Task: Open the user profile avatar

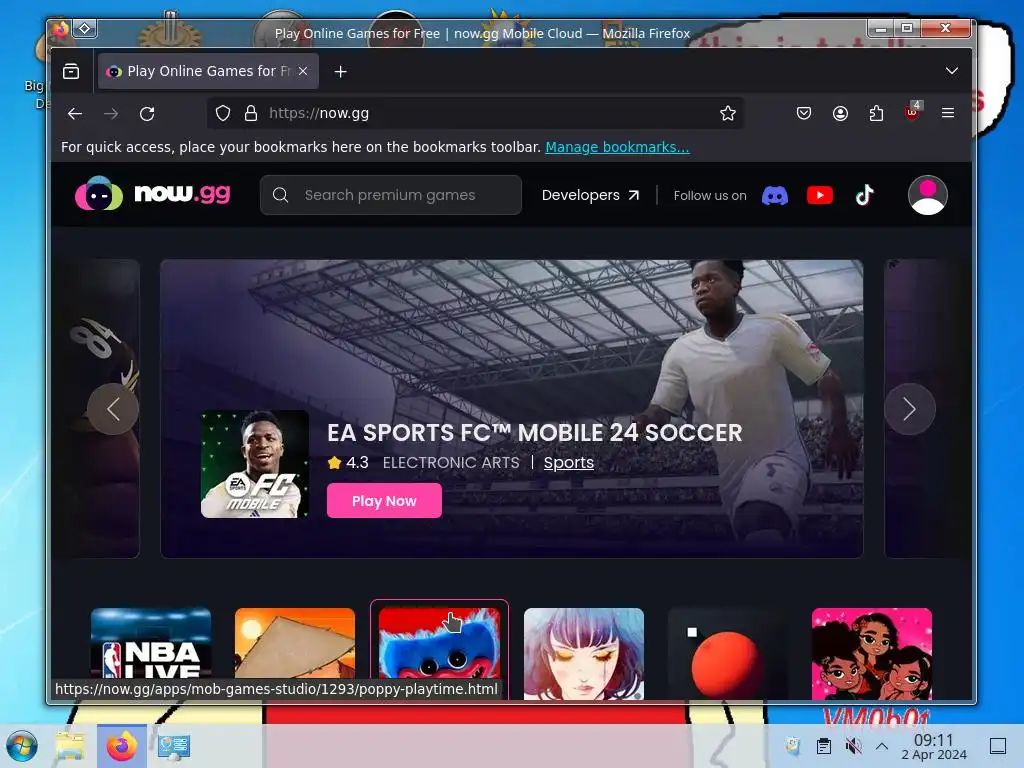Action: point(927,195)
